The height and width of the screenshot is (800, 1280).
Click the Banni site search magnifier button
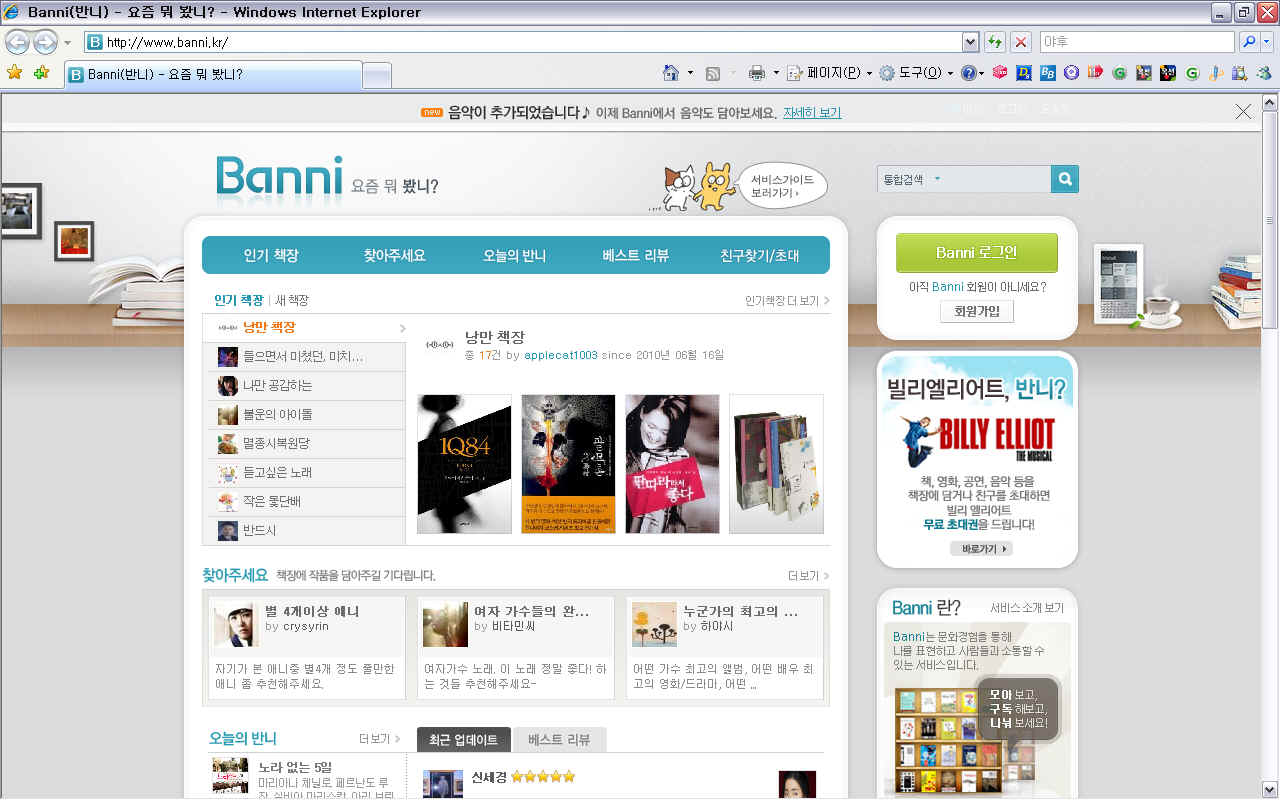(x=1065, y=179)
